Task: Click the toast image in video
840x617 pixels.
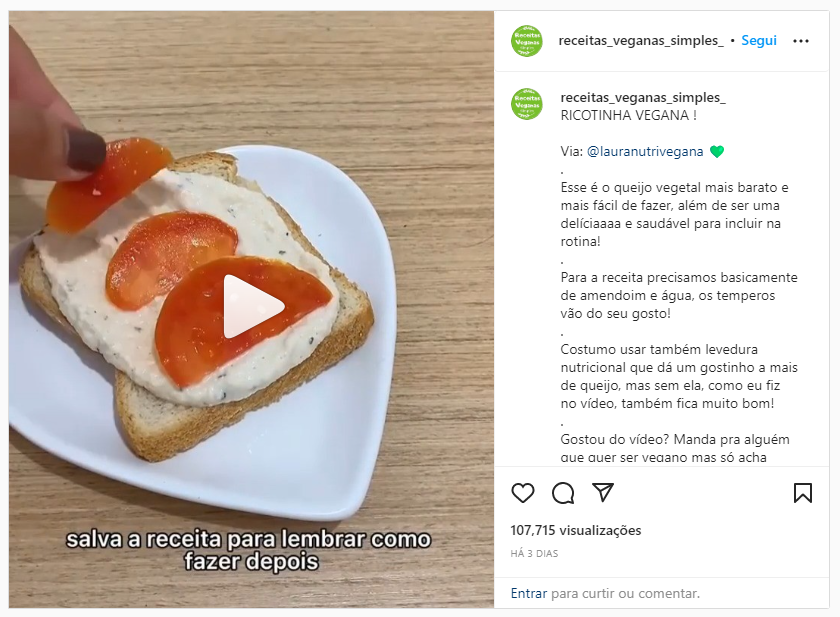Action: 196,305
